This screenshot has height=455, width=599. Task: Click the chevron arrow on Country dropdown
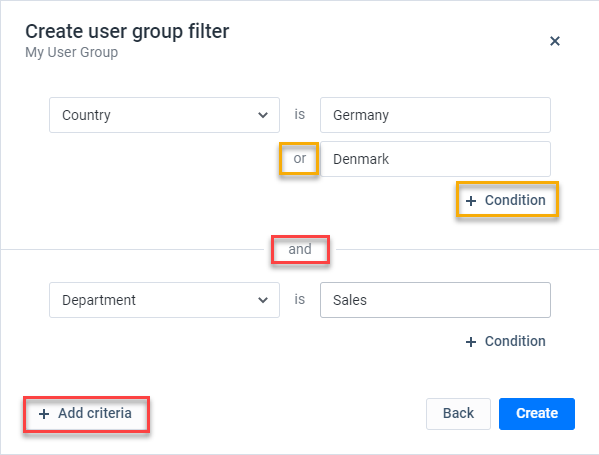[263, 115]
